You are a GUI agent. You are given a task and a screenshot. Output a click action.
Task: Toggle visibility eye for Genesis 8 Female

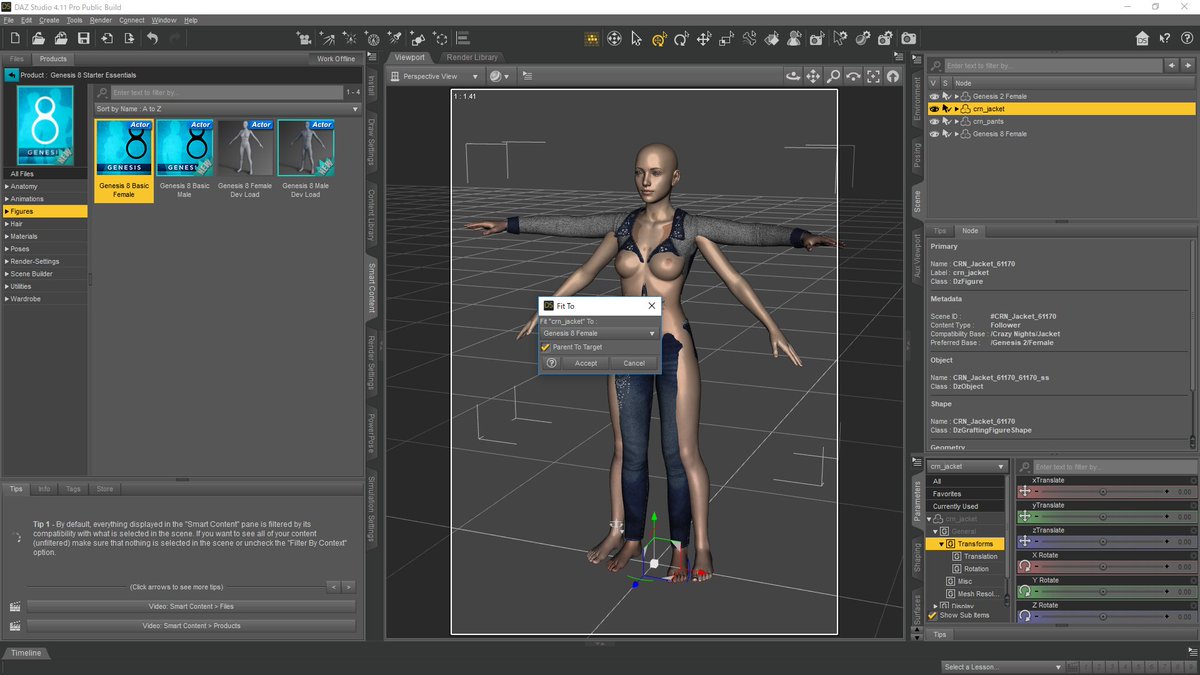(x=934, y=134)
